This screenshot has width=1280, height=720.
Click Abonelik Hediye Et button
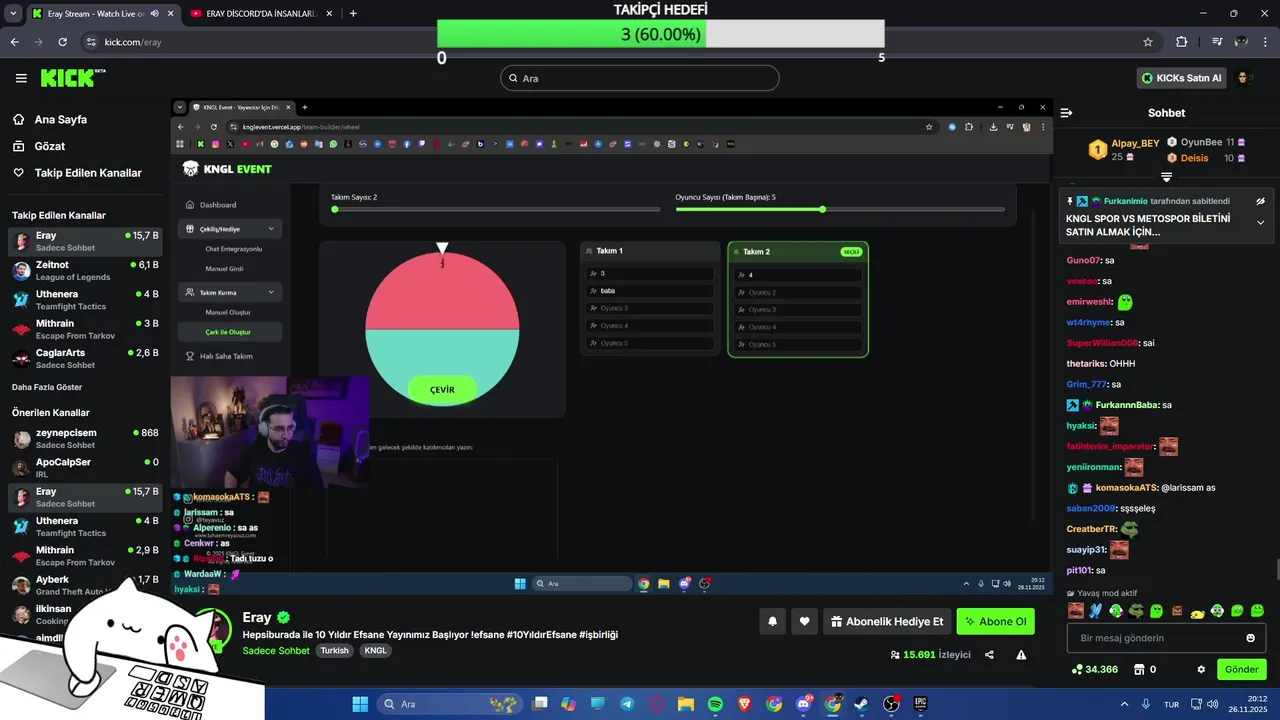point(886,621)
